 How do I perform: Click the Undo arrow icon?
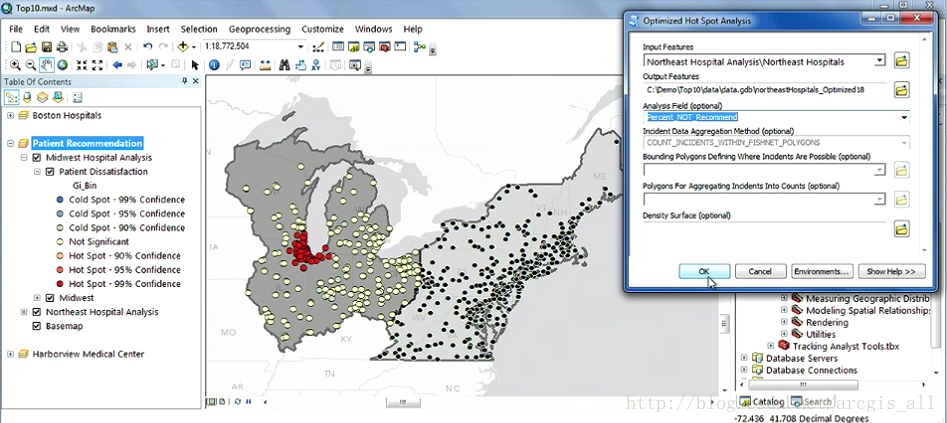tap(148, 47)
